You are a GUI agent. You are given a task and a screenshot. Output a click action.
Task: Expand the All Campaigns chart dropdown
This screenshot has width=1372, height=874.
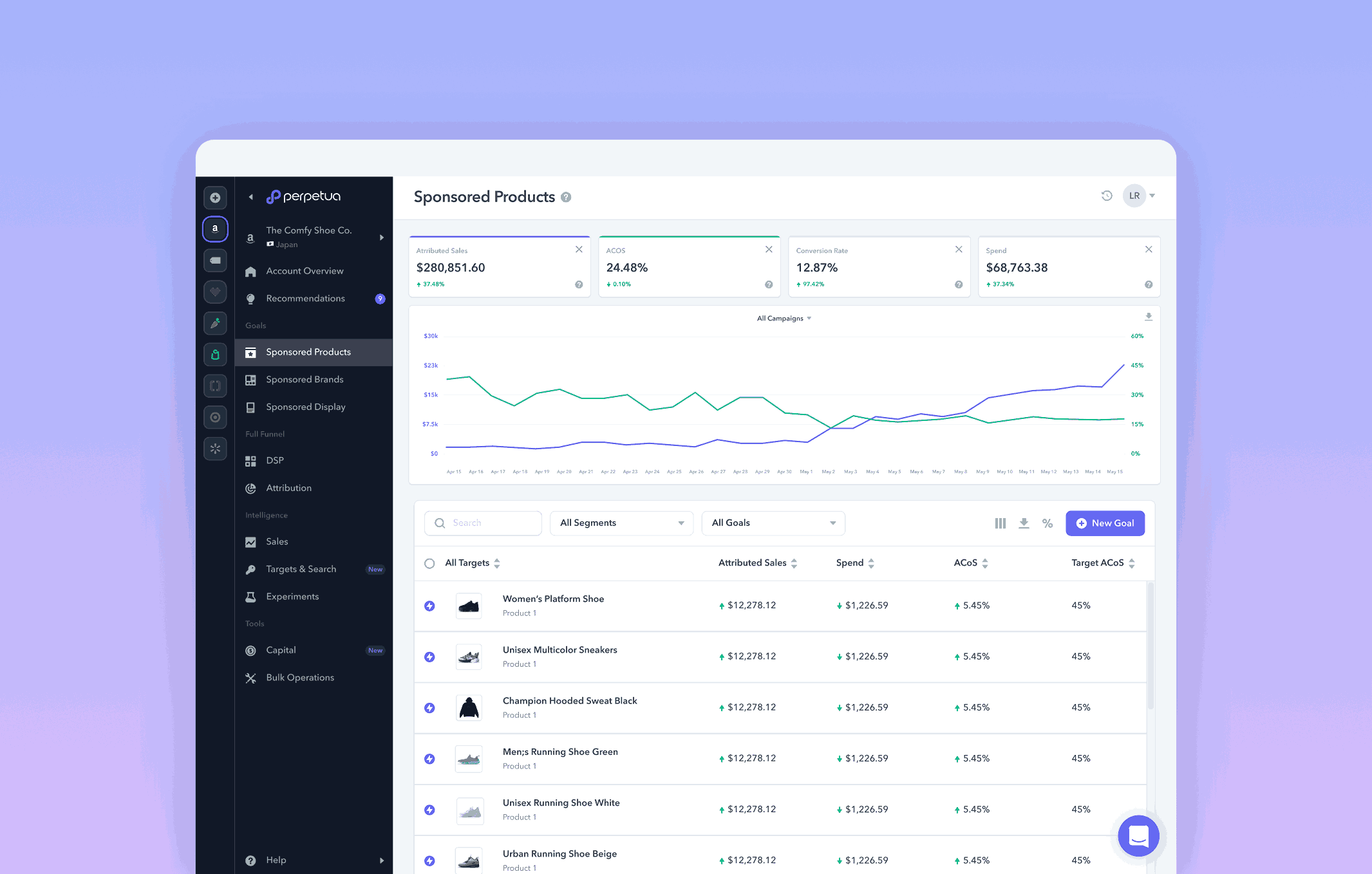click(784, 318)
